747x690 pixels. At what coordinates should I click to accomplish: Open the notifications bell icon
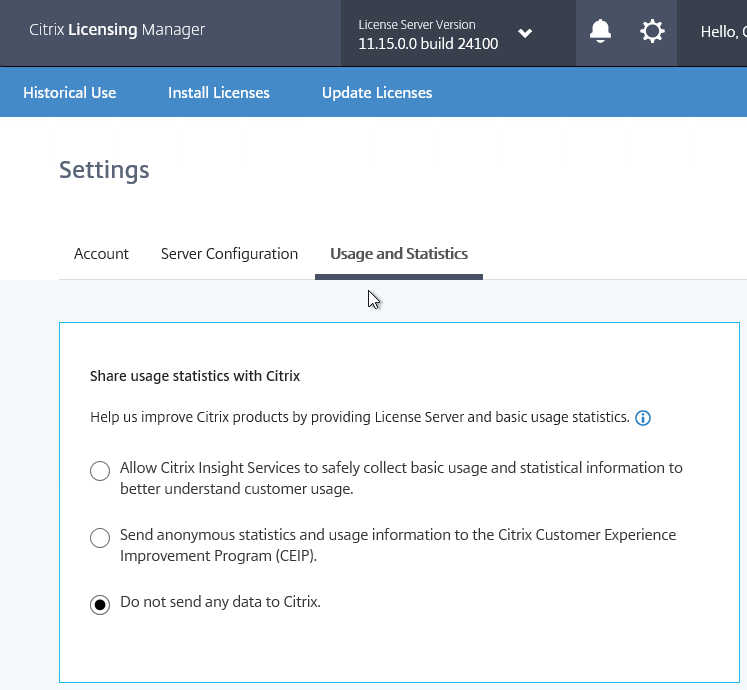coord(600,31)
